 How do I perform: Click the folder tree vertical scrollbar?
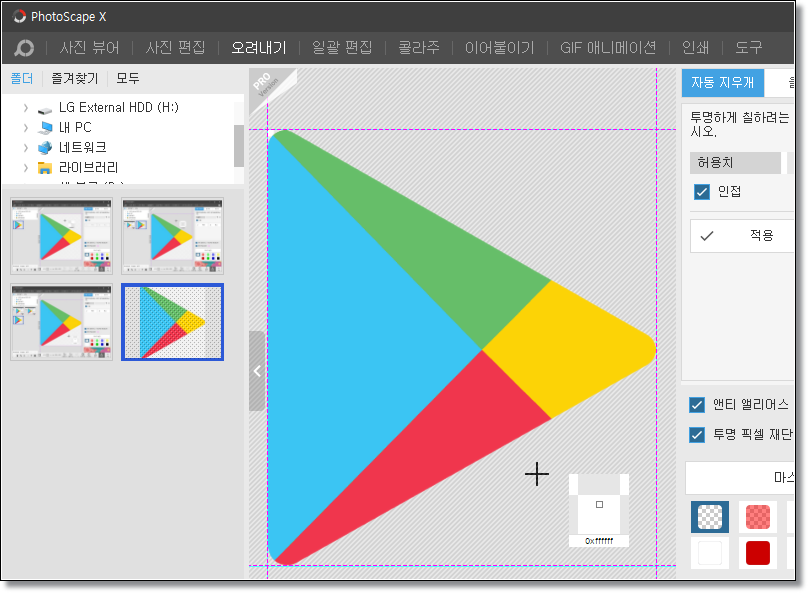coord(239,146)
